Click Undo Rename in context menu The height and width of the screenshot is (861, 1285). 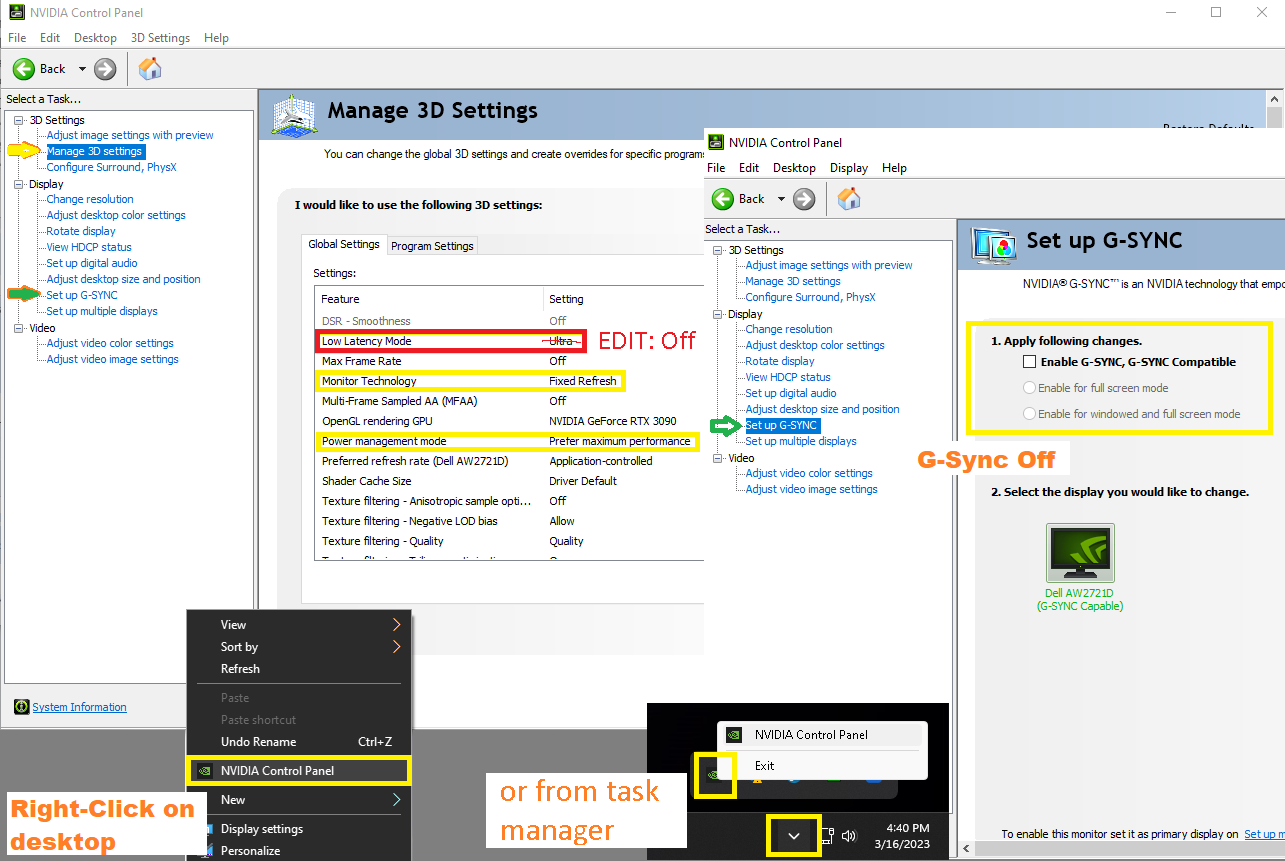pyautogui.click(x=299, y=742)
